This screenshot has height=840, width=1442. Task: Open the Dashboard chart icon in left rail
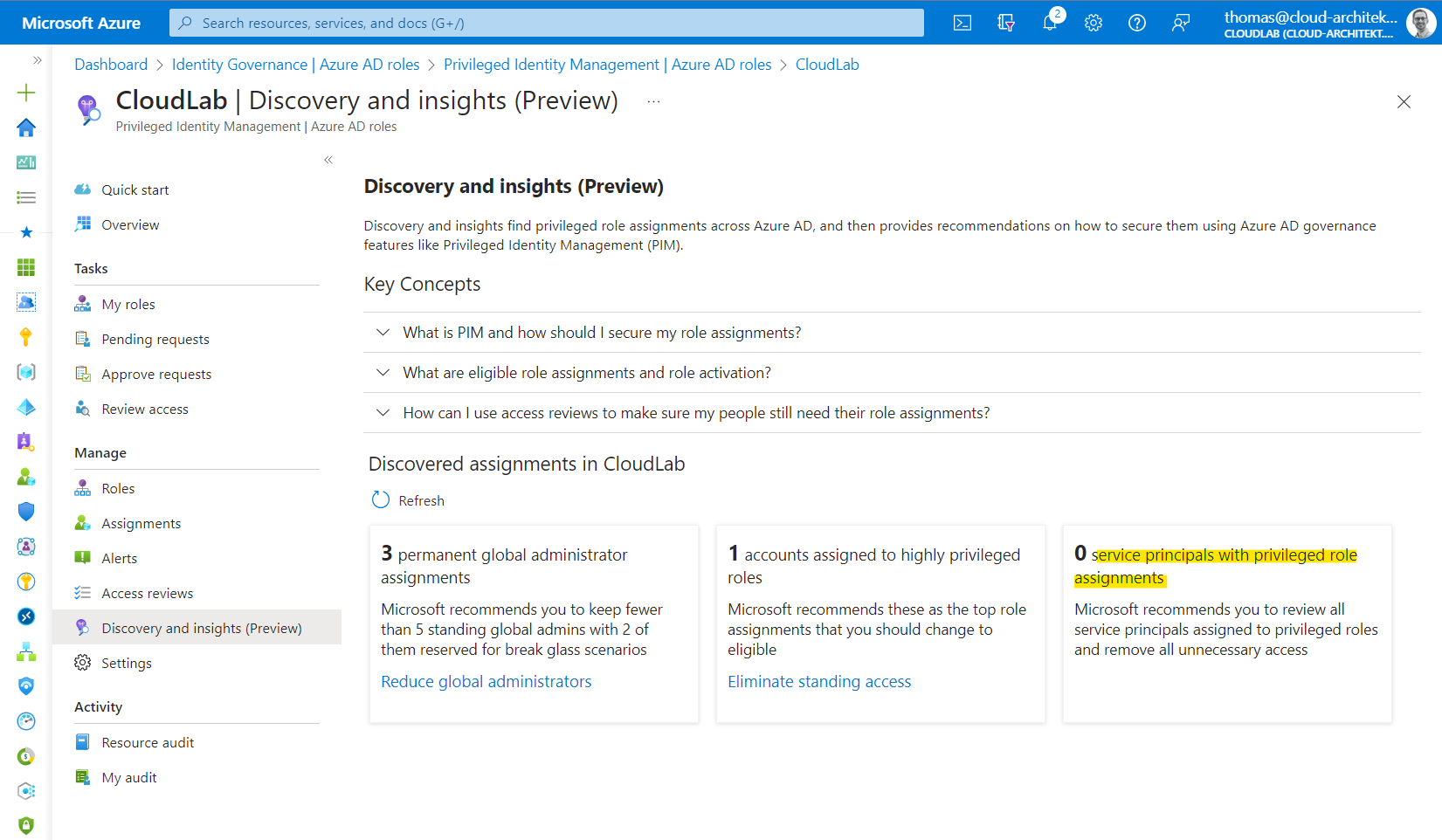(26, 162)
